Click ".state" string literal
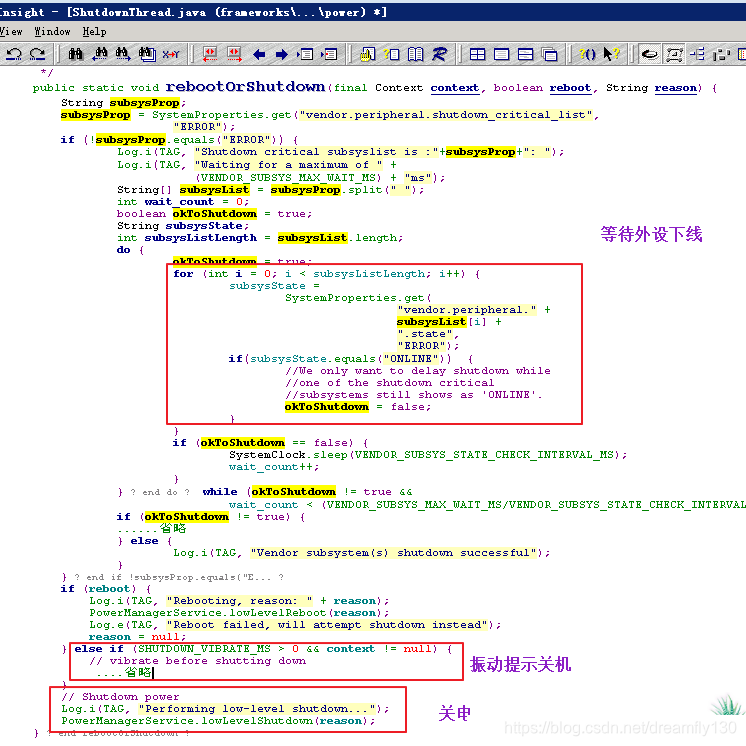746x746 pixels. pyautogui.click(x=425, y=334)
